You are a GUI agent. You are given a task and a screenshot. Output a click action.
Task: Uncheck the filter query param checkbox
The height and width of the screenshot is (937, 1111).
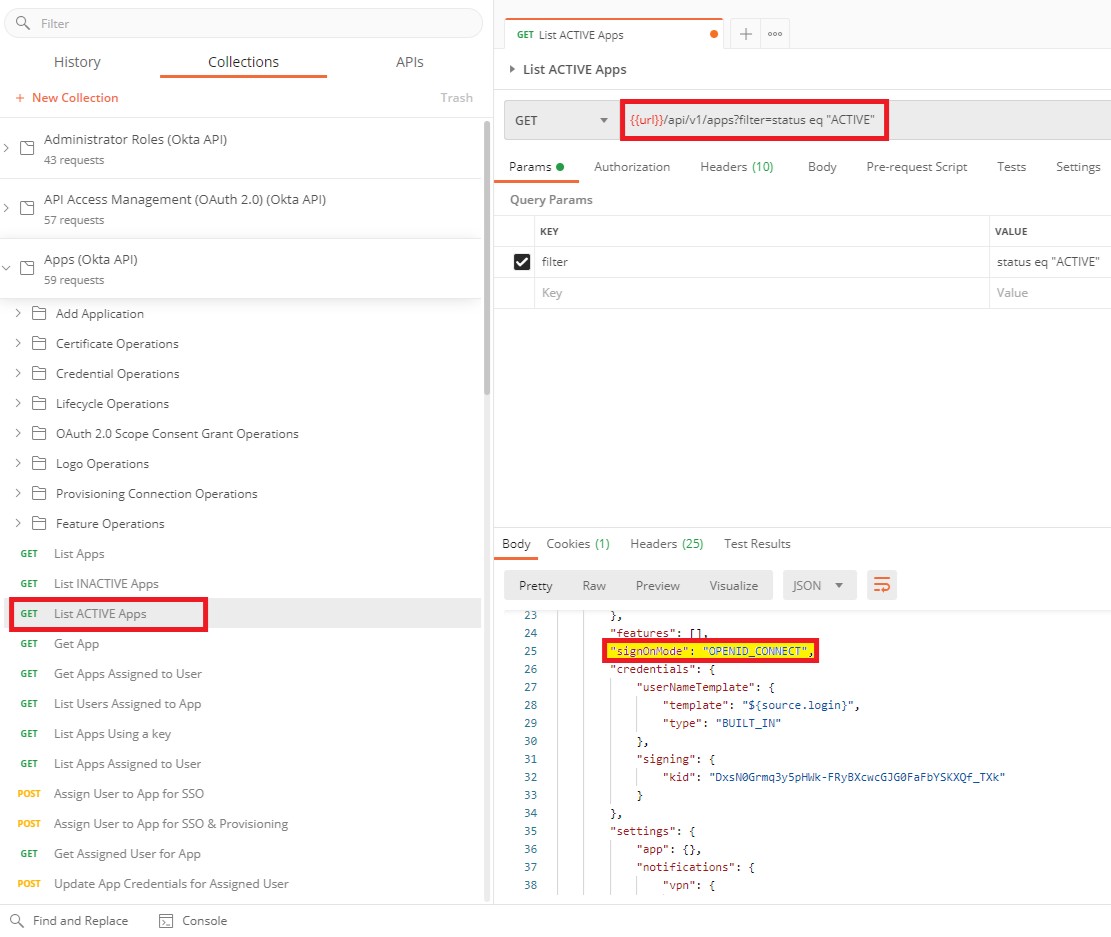[521, 262]
